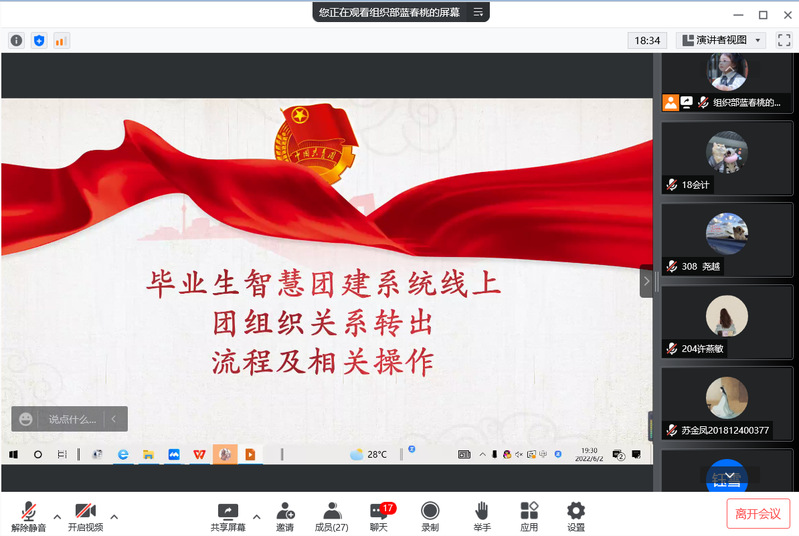Click the 28°C weather widget
This screenshot has height=536, width=799.
point(369,454)
